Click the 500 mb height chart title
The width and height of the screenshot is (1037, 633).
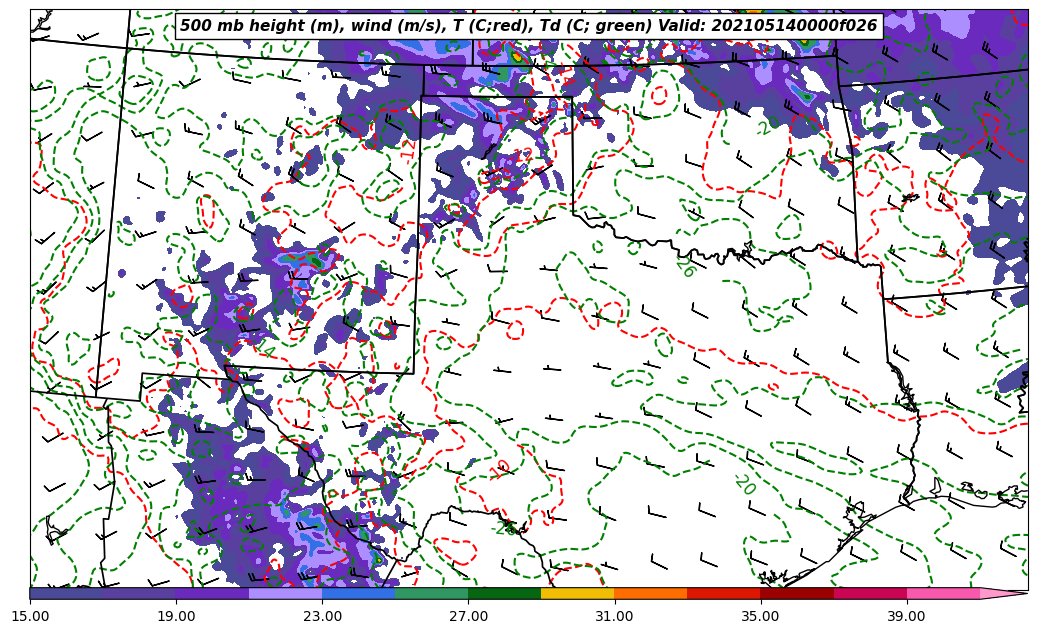pos(529,26)
